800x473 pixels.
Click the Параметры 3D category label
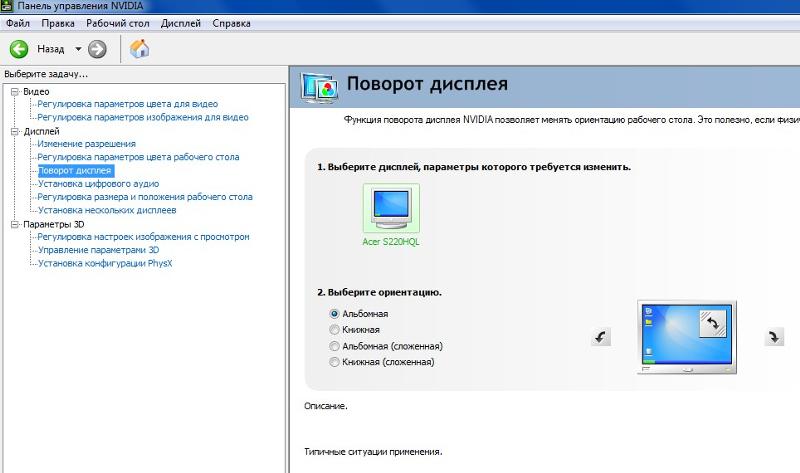tap(54, 225)
